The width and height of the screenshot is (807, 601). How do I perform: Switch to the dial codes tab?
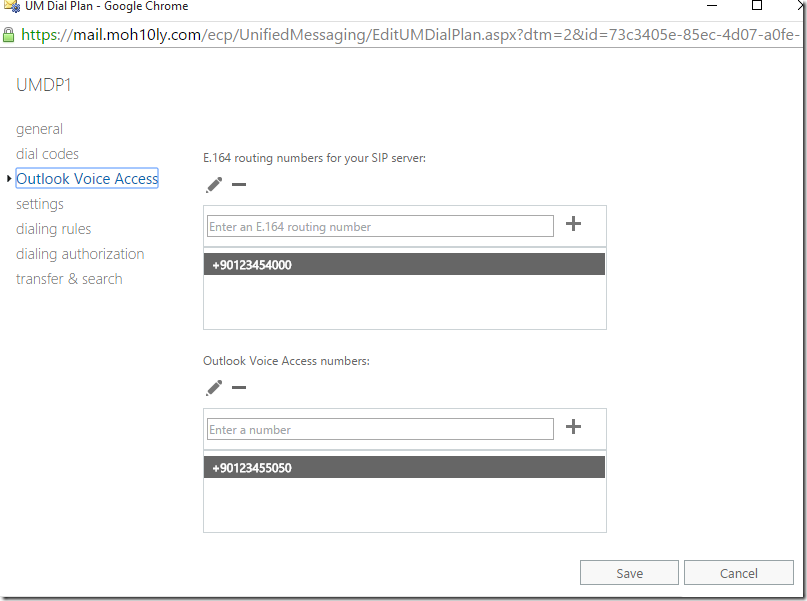click(x=47, y=154)
